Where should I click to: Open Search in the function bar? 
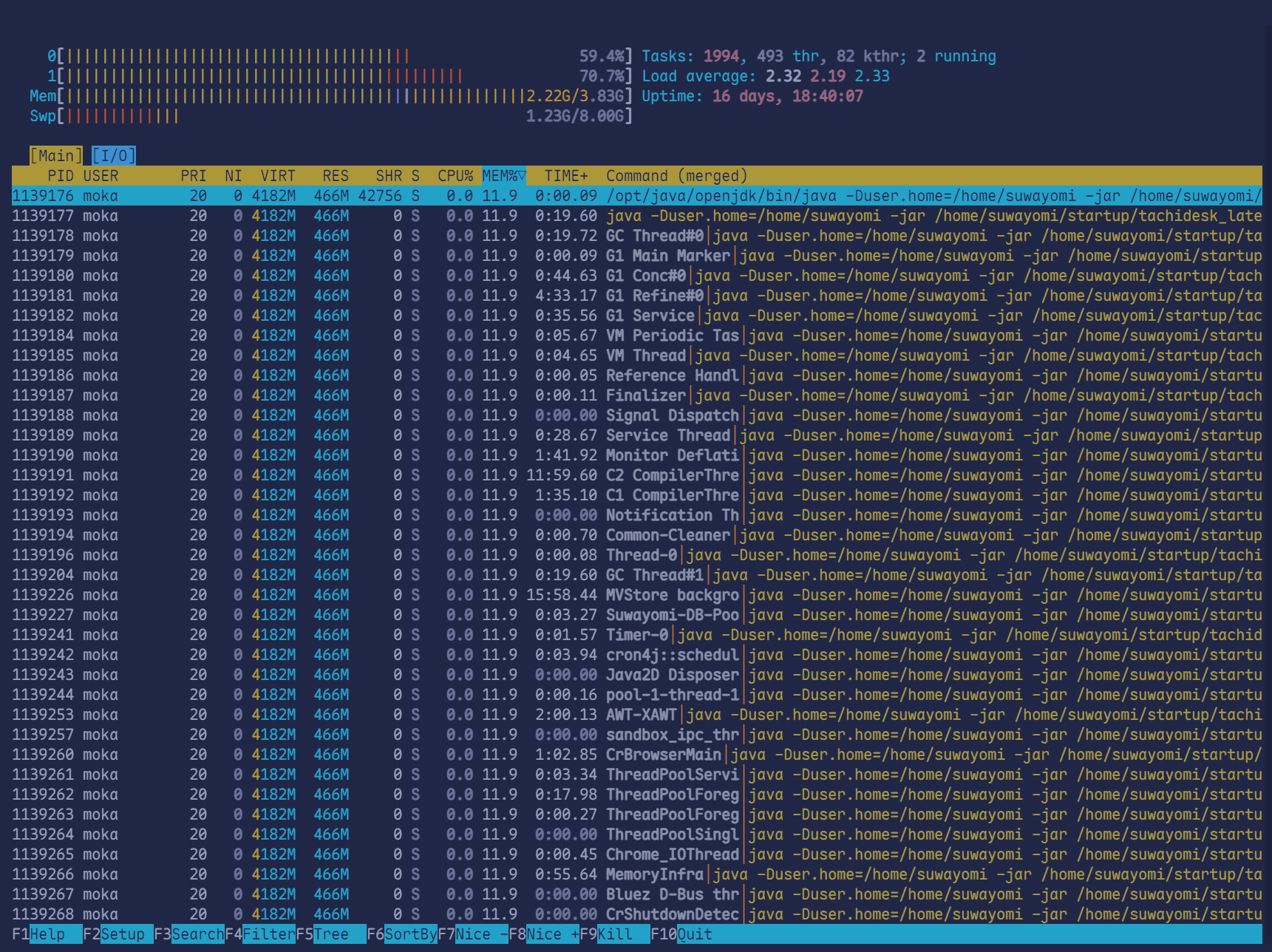[197, 934]
